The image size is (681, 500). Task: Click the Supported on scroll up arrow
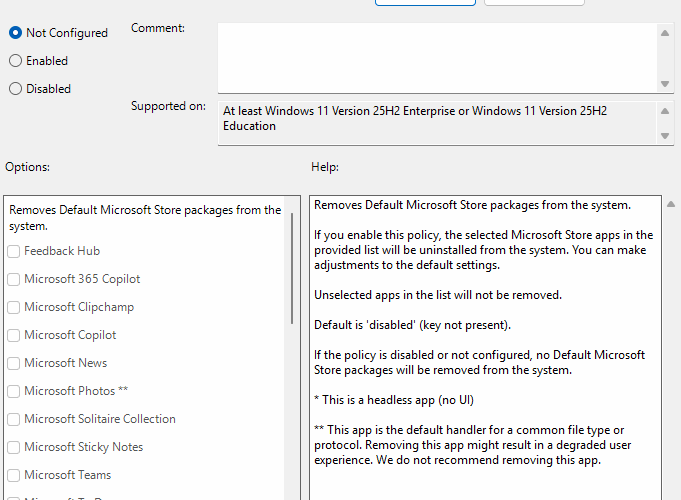665,110
